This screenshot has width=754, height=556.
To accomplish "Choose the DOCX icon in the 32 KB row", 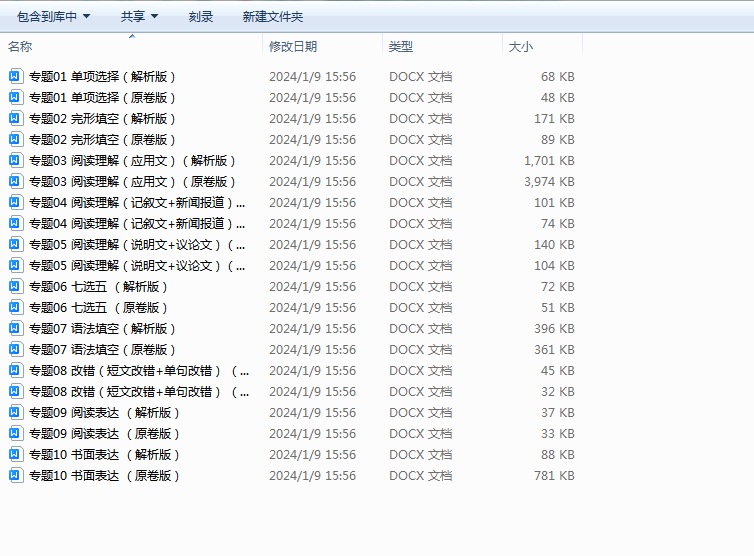I will coord(15,392).
